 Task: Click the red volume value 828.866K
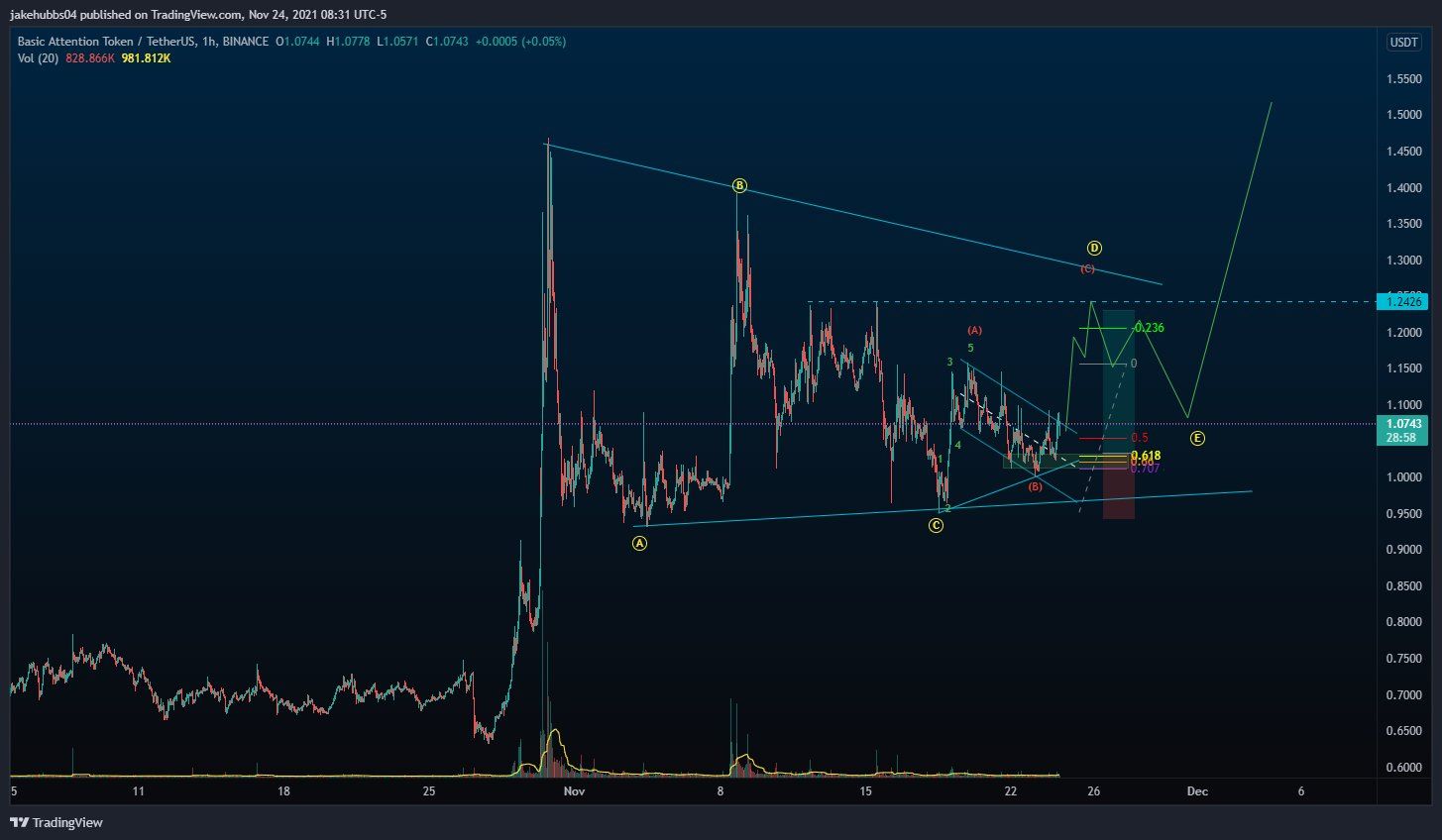click(x=90, y=58)
